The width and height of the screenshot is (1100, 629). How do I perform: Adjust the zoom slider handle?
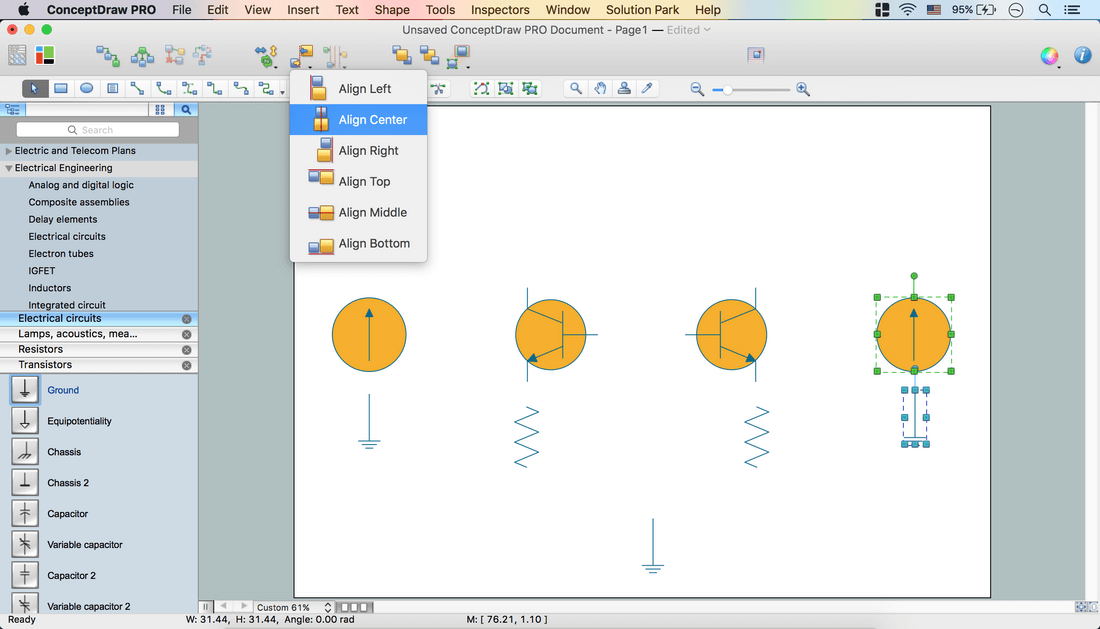click(x=728, y=90)
